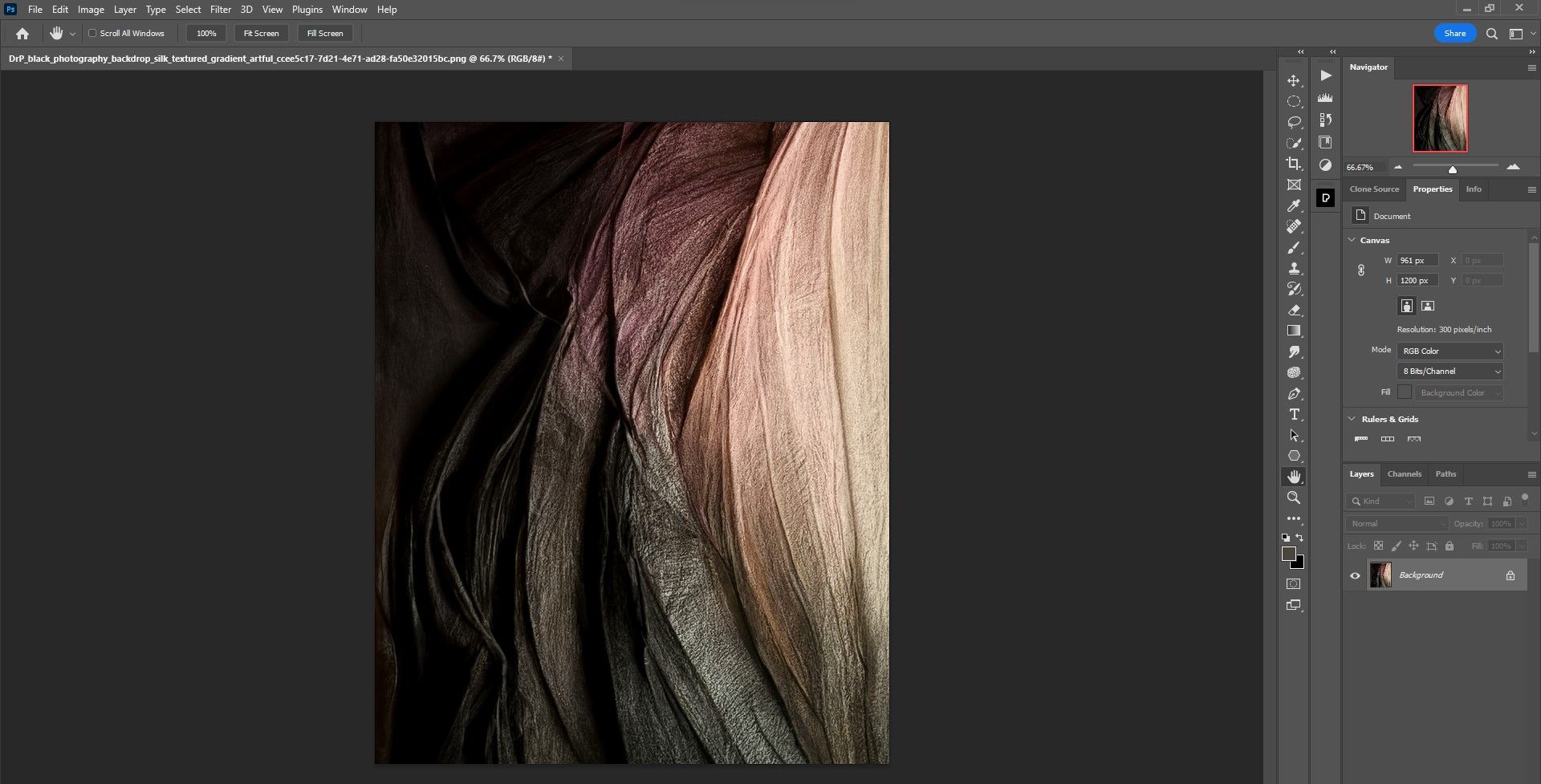Click the Background layer thumbnail
Image resolution: width=1541 pixels, height=784 pixels.
pyautogui.click(x=1381, y=575)
